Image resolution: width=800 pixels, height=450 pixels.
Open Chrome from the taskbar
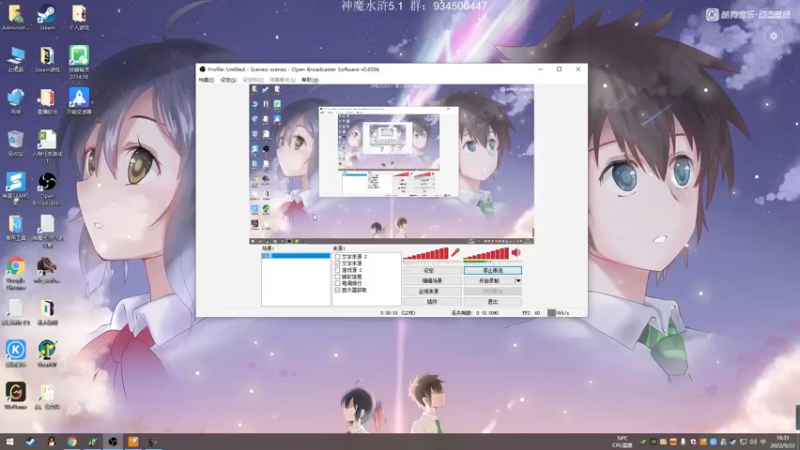tap(72, 442)
